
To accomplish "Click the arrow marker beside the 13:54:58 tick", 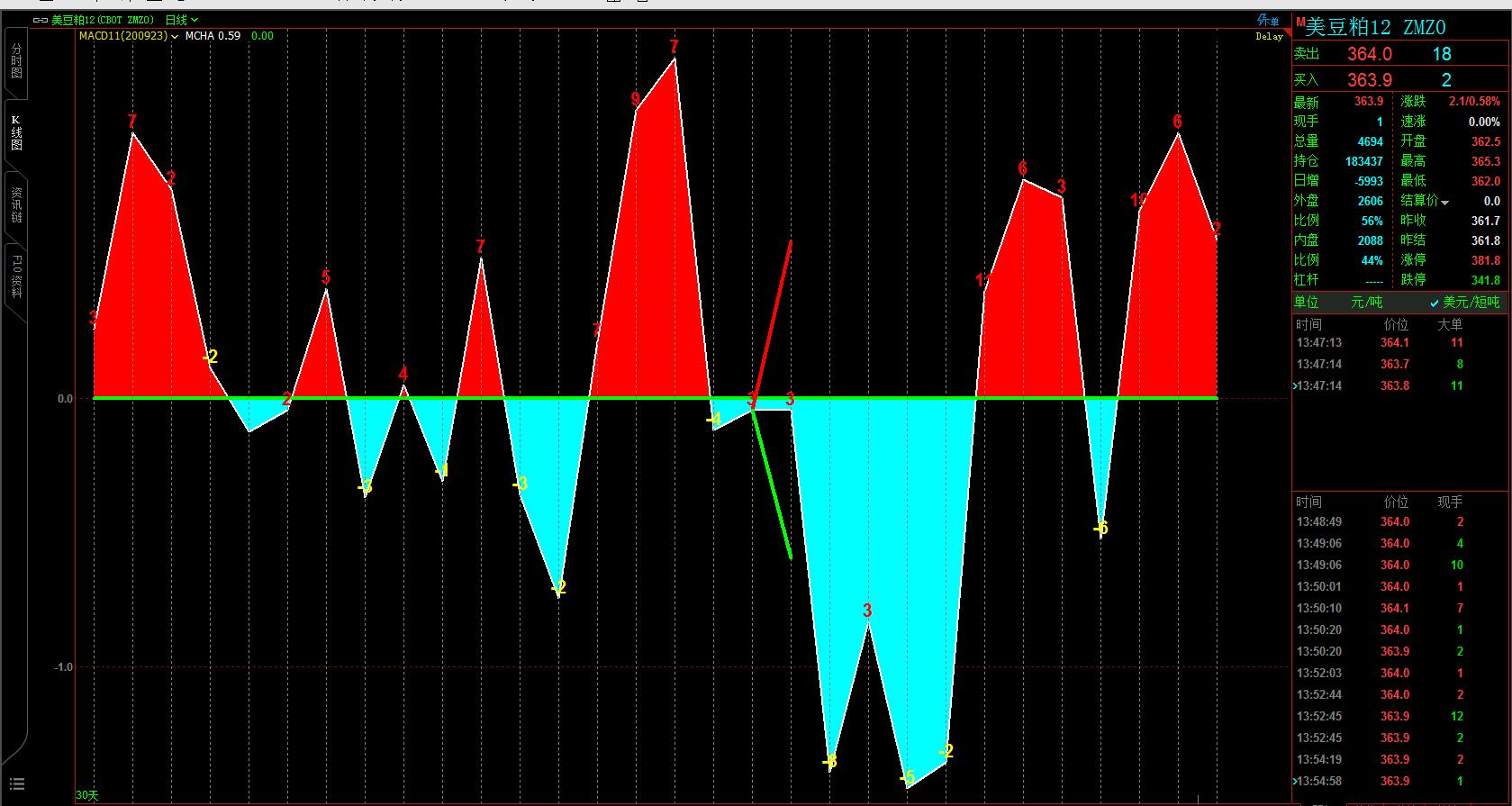I will tap(1295, 782).
